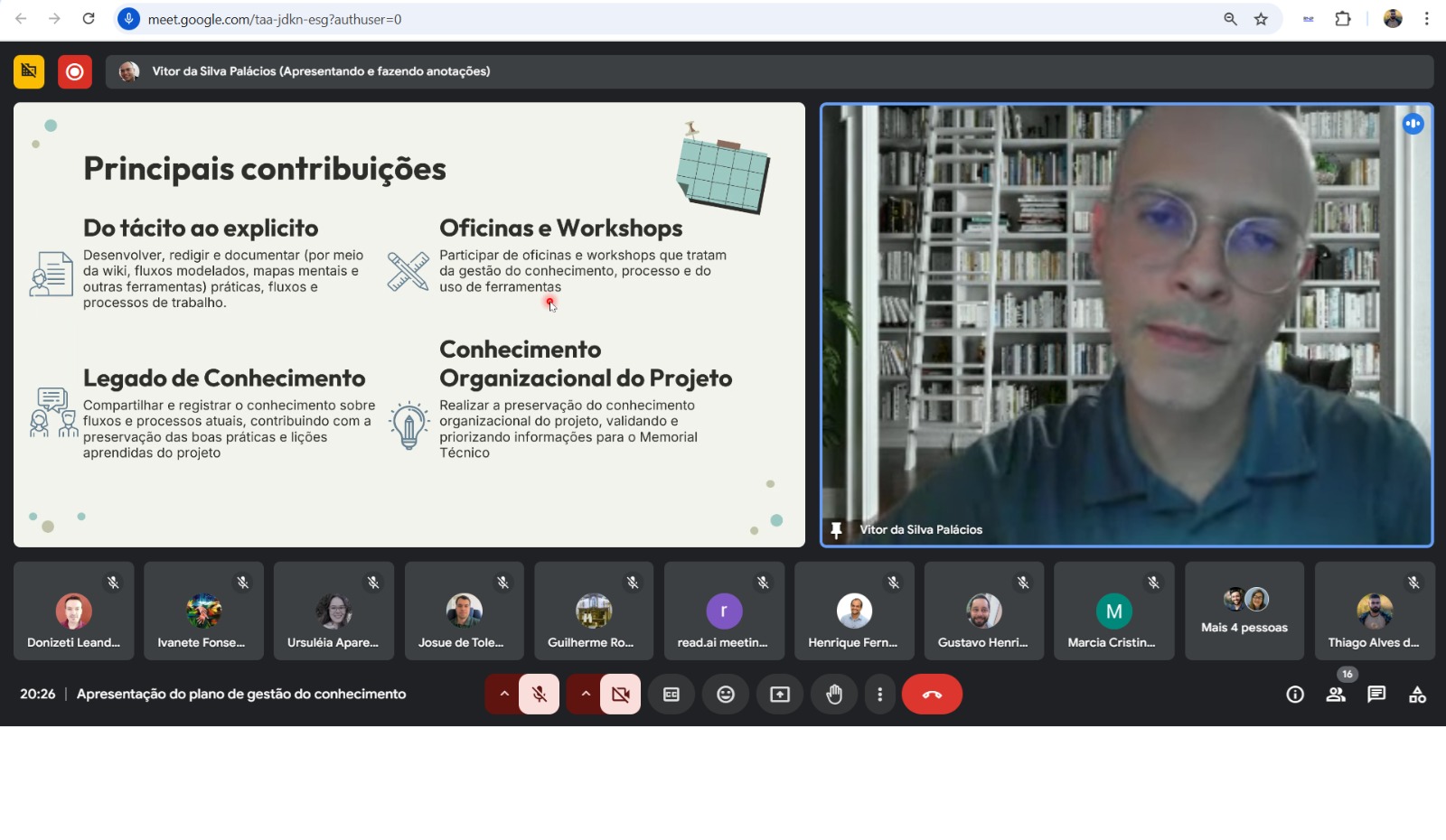The height and width of the screenshot is (840, 1446).
Task: Expand video settings arrow beside camera
Action: [585, 695]
